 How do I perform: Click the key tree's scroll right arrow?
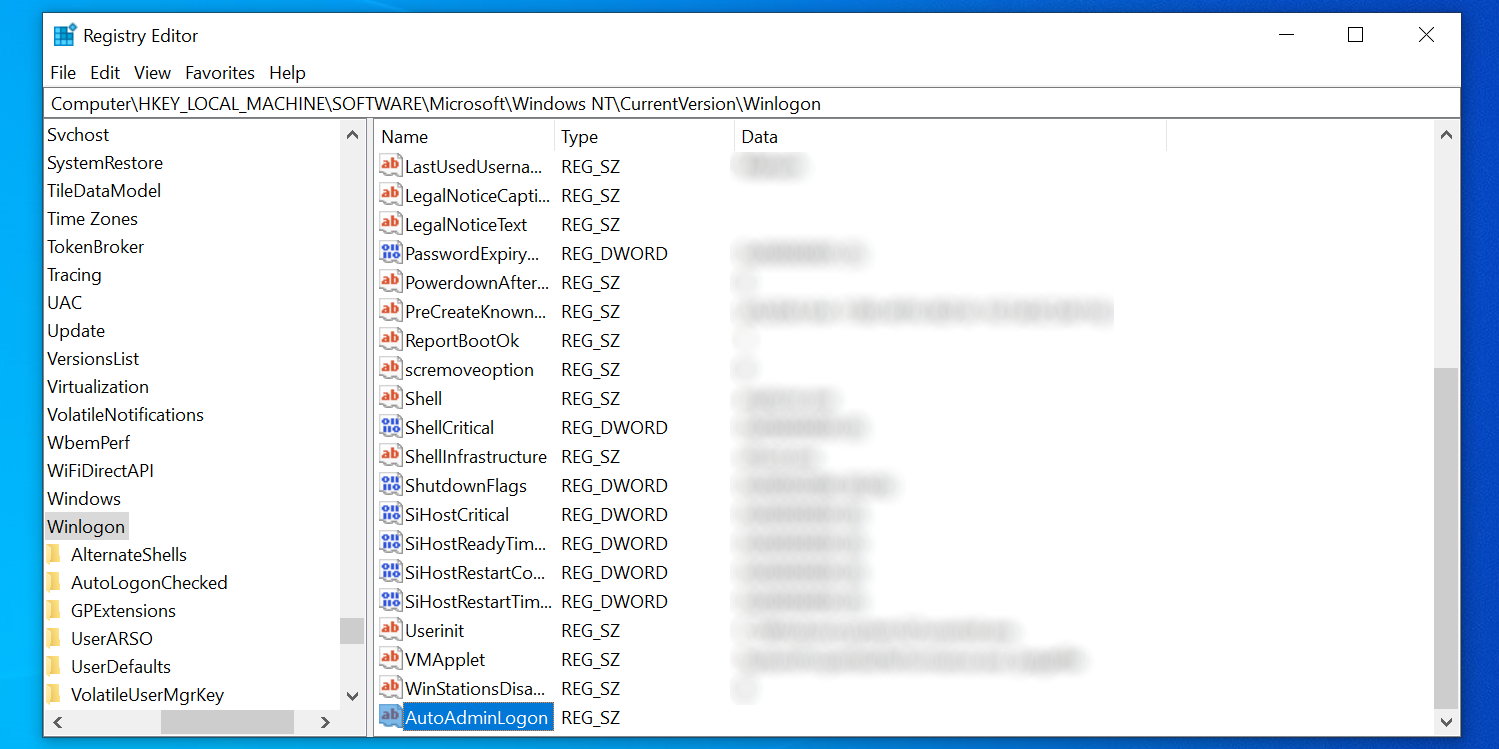click(325, 722)
